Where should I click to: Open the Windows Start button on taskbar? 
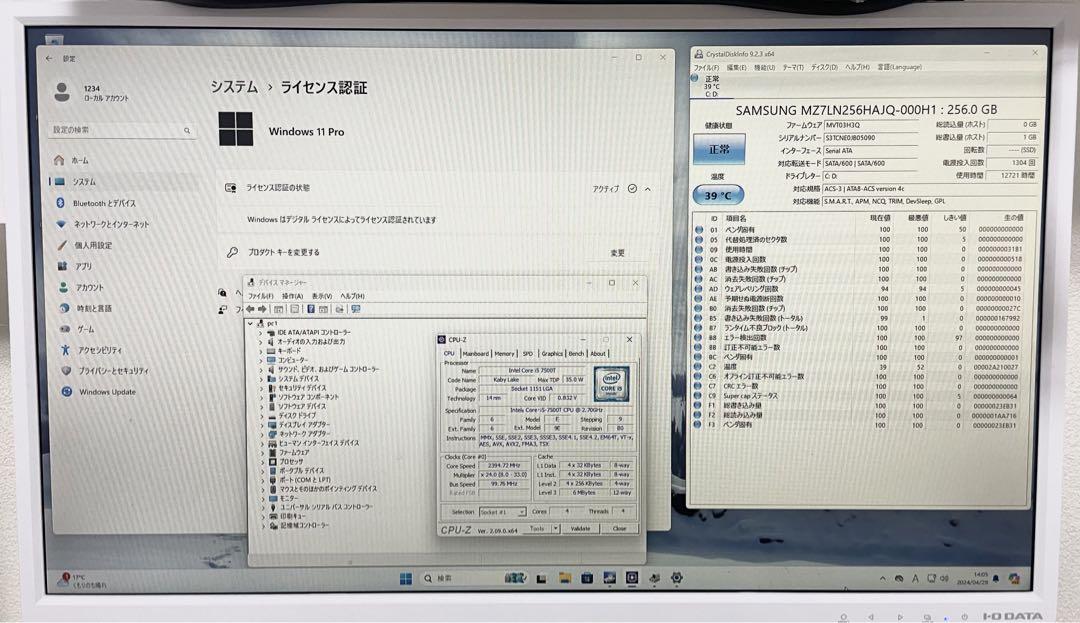point(406,579)
